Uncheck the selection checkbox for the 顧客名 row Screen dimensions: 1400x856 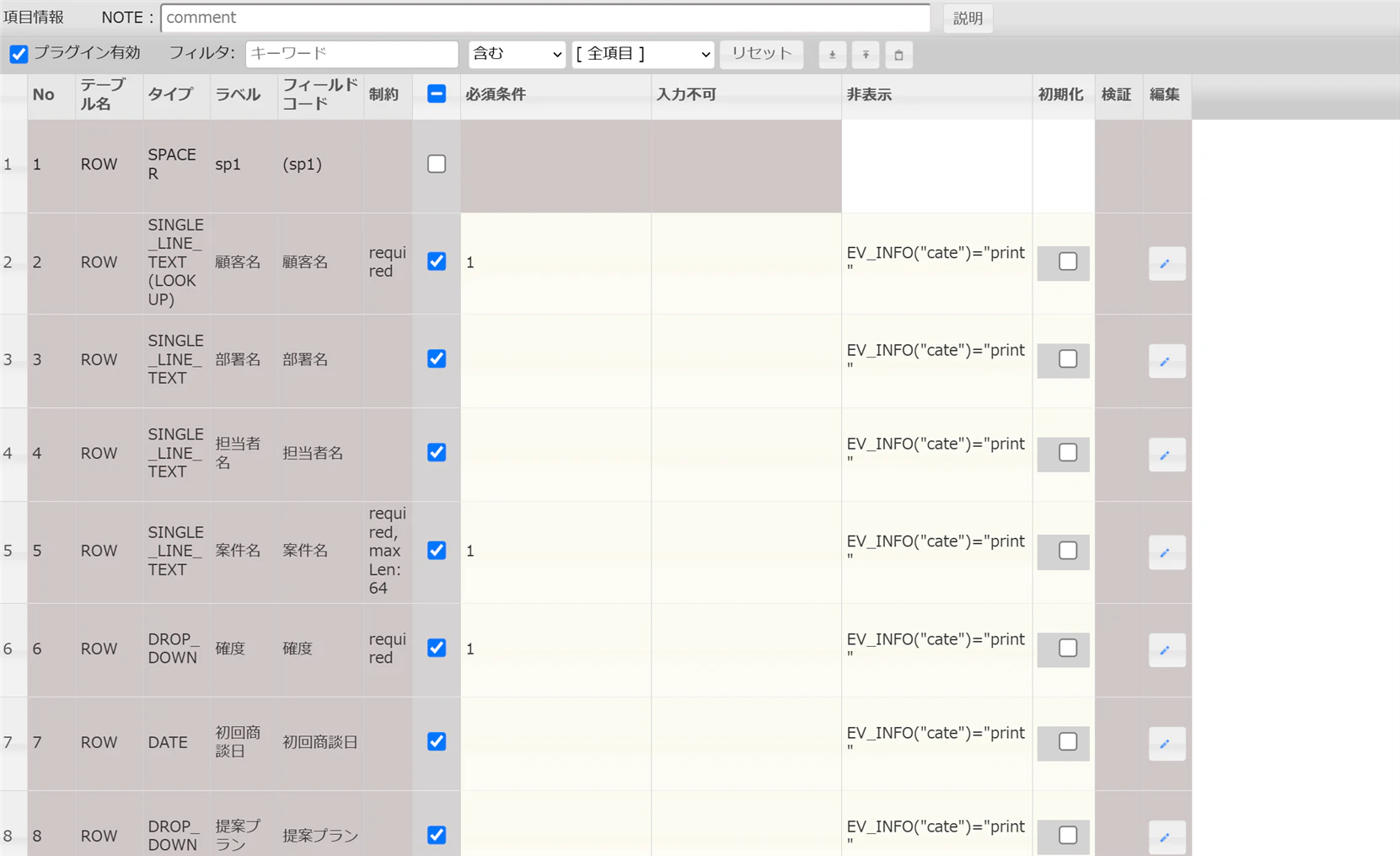(x=437, y=261)
